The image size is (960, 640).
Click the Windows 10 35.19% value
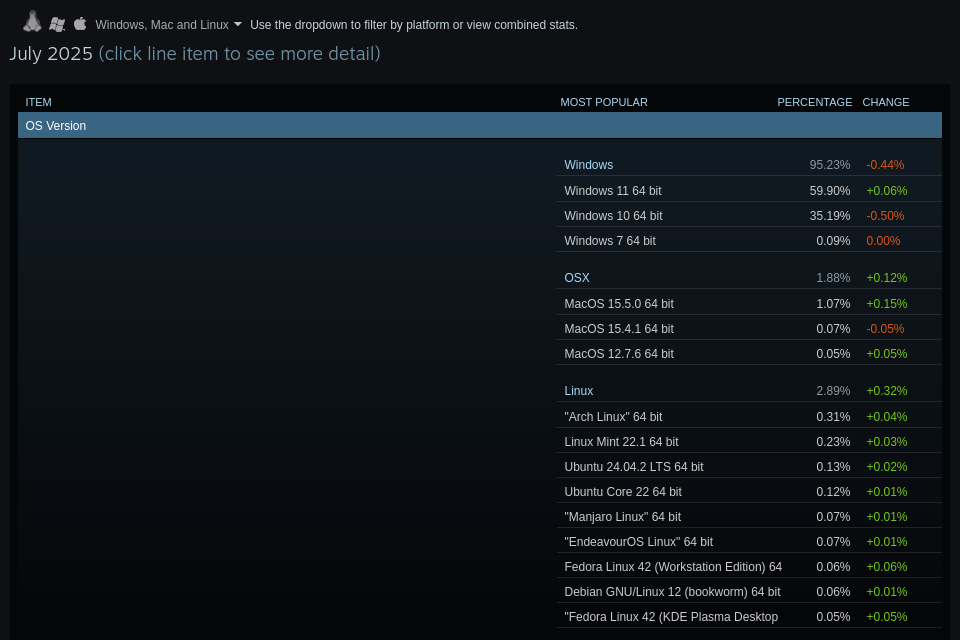[830, 216]
